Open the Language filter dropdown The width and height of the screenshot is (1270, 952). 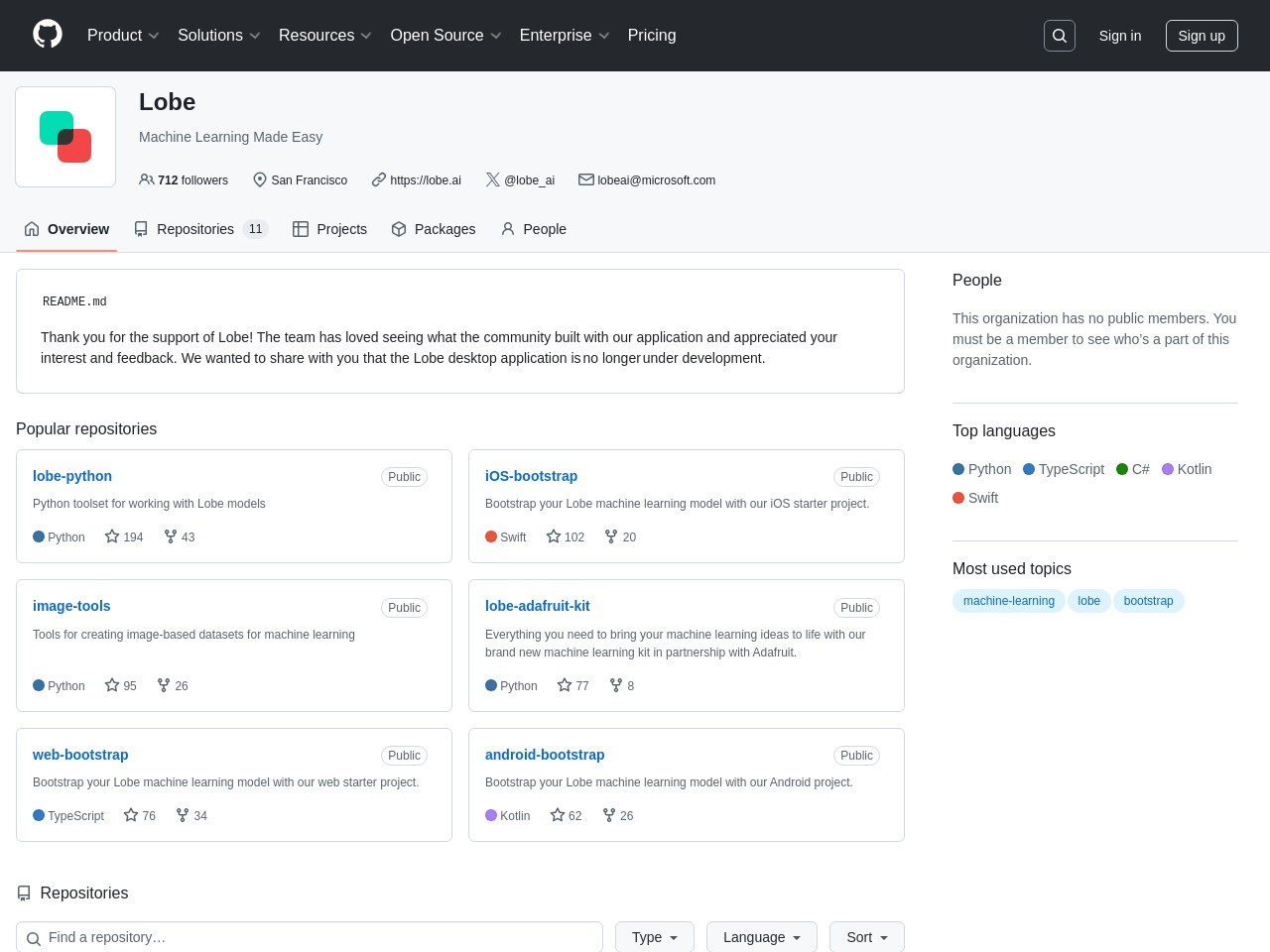pos(761,937)
